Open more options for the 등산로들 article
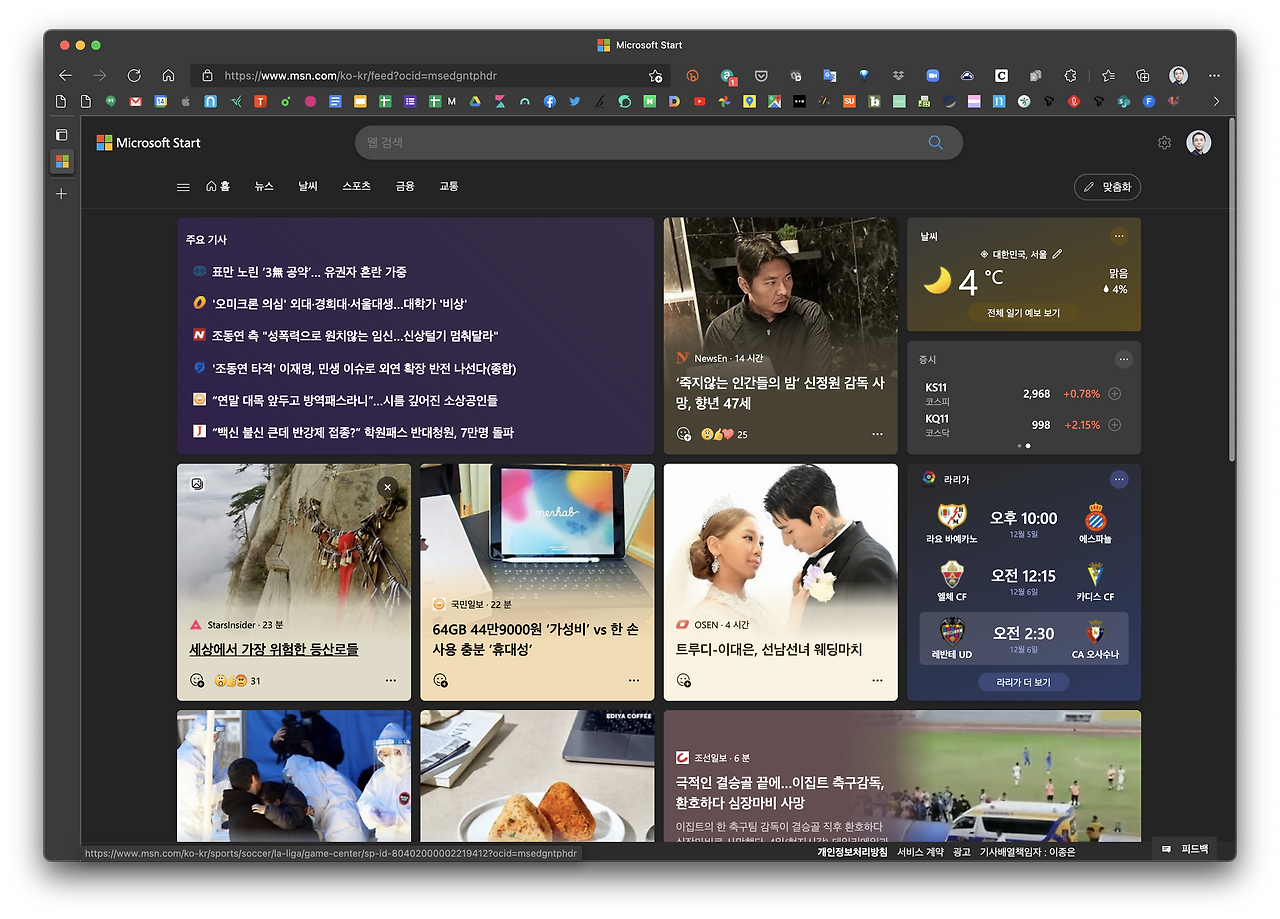Image resolution: width=1280 pixels, height=919 pixels. 390,680
